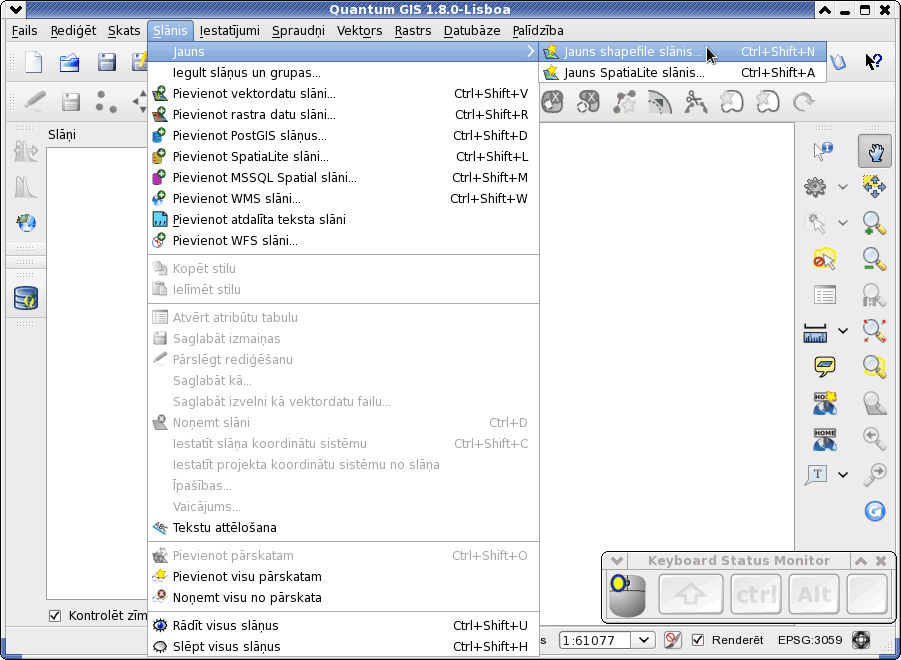Click the New Bookmark icon
The height and width of the screenshot is (660, 901).
coord(825,403)
